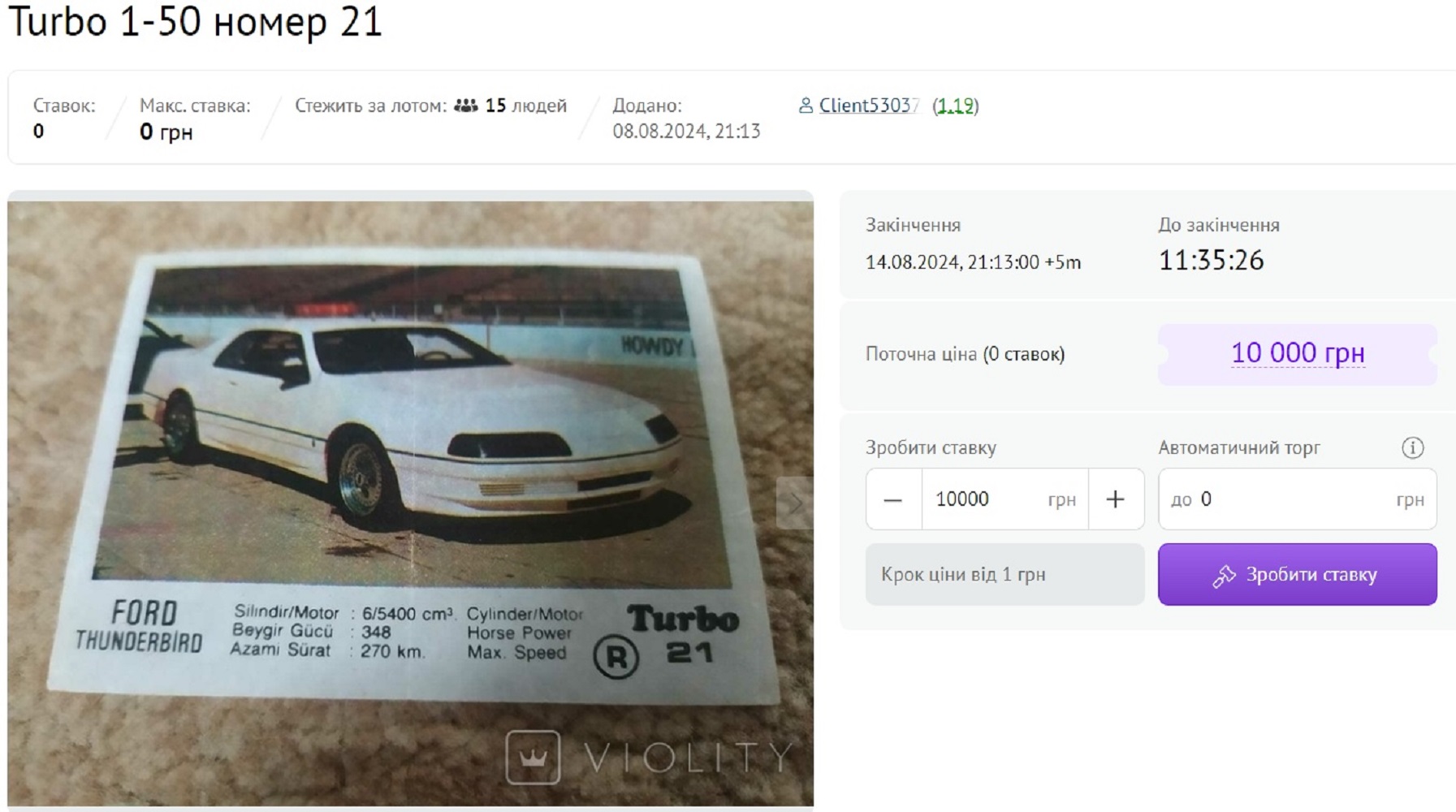Click the user icon beside Client53037
The image size is (1456, 812).
point(806,106)
